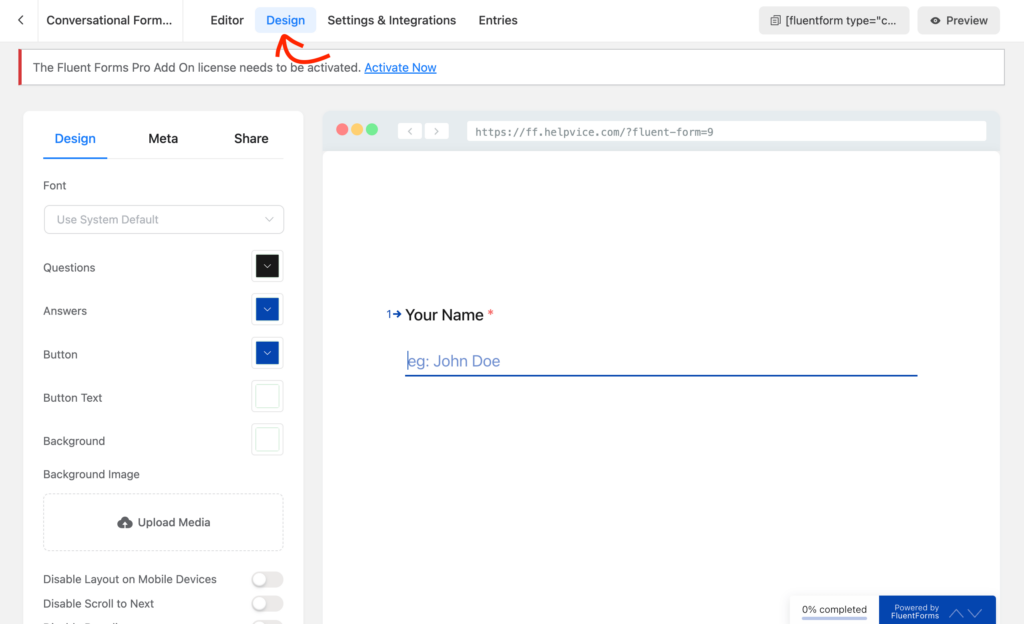Image resolution: width=1024 pixels, height=624 pixels.
Task: Click the Your Name input field in preview
Action: coord(660,361)
